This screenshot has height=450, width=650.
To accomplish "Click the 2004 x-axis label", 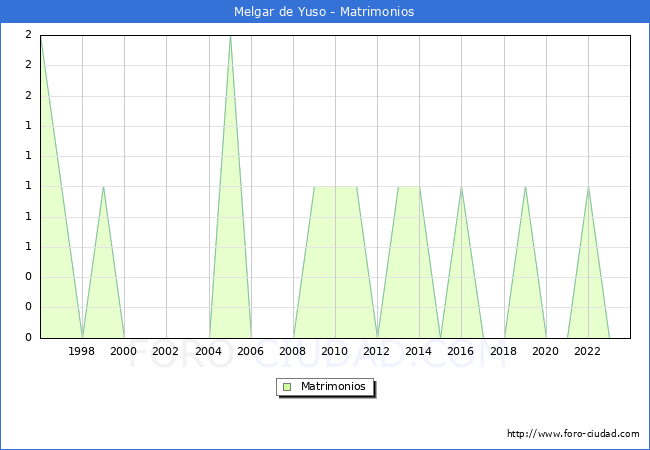I will click(x=209, y=351).
